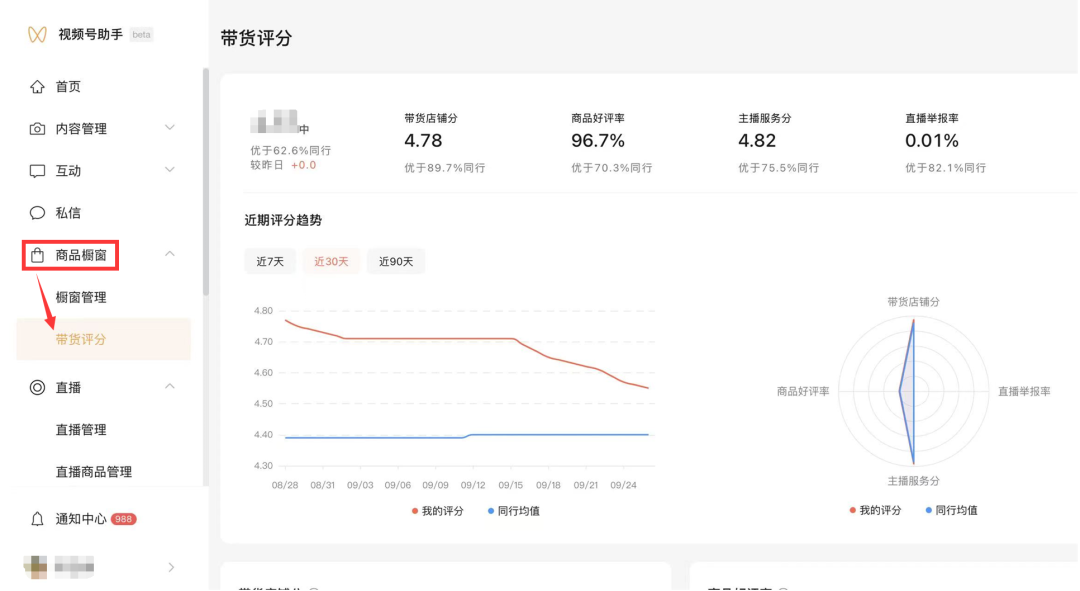The width and height of the screenshot is (1080, 591).
Task: Expand the account profile arrow at bottom left
Action: pyautogui.click(x=172, y=566)
